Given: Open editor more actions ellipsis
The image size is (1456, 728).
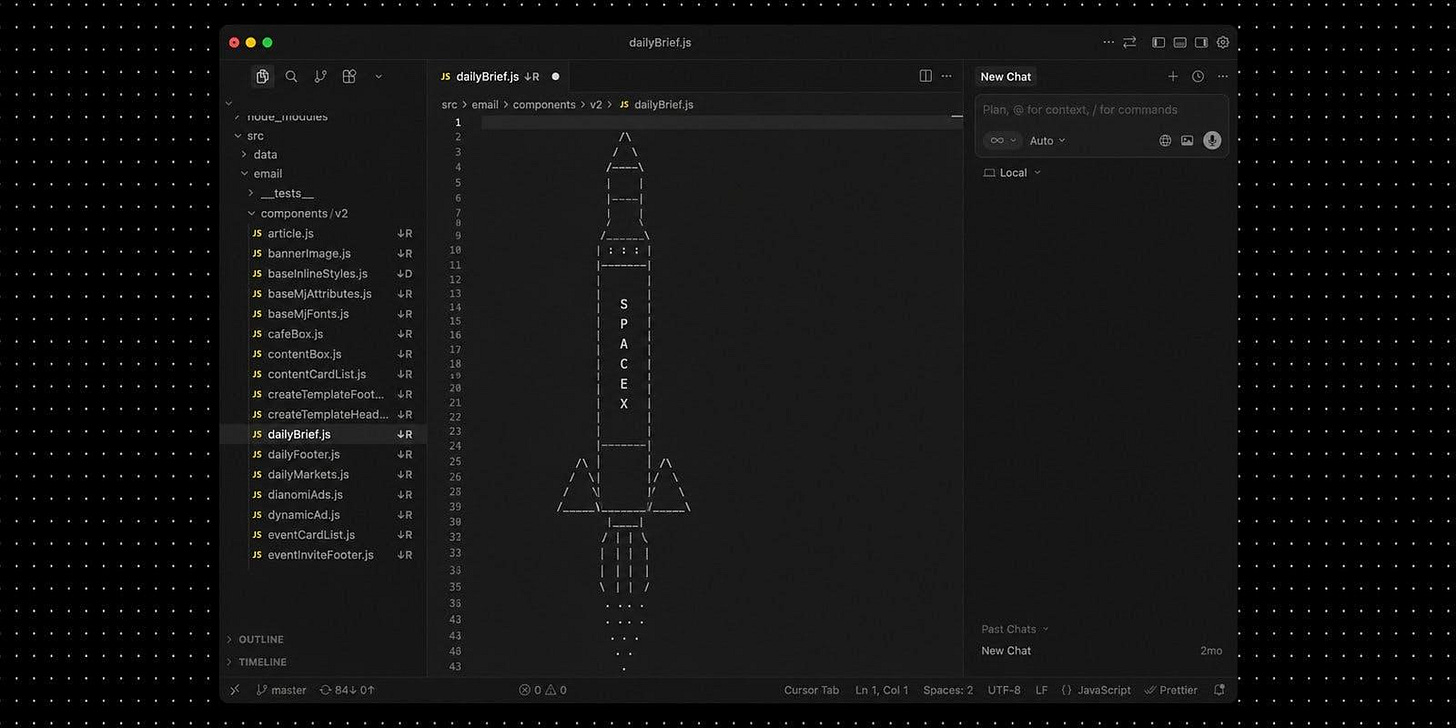Looking at the screenshot, I should (946, 76).
